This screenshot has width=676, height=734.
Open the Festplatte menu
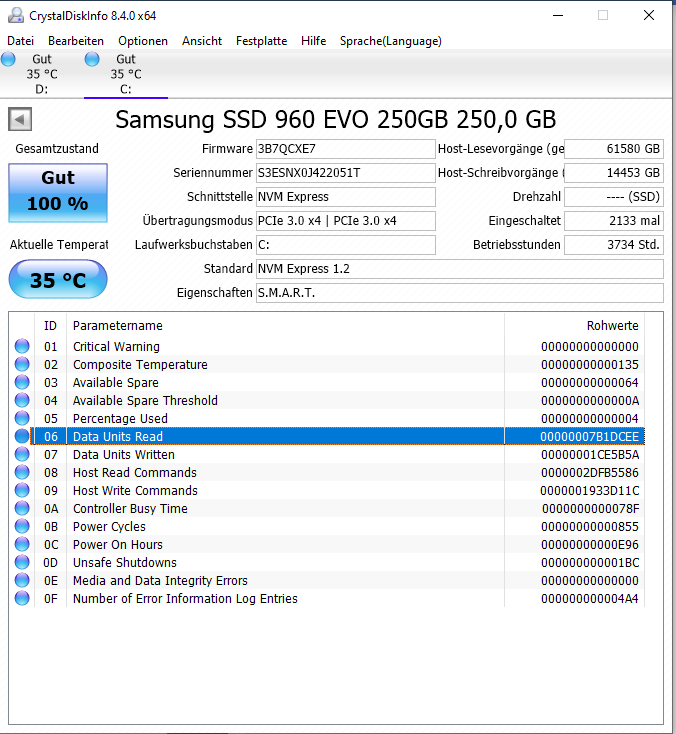tap(261, 41)
